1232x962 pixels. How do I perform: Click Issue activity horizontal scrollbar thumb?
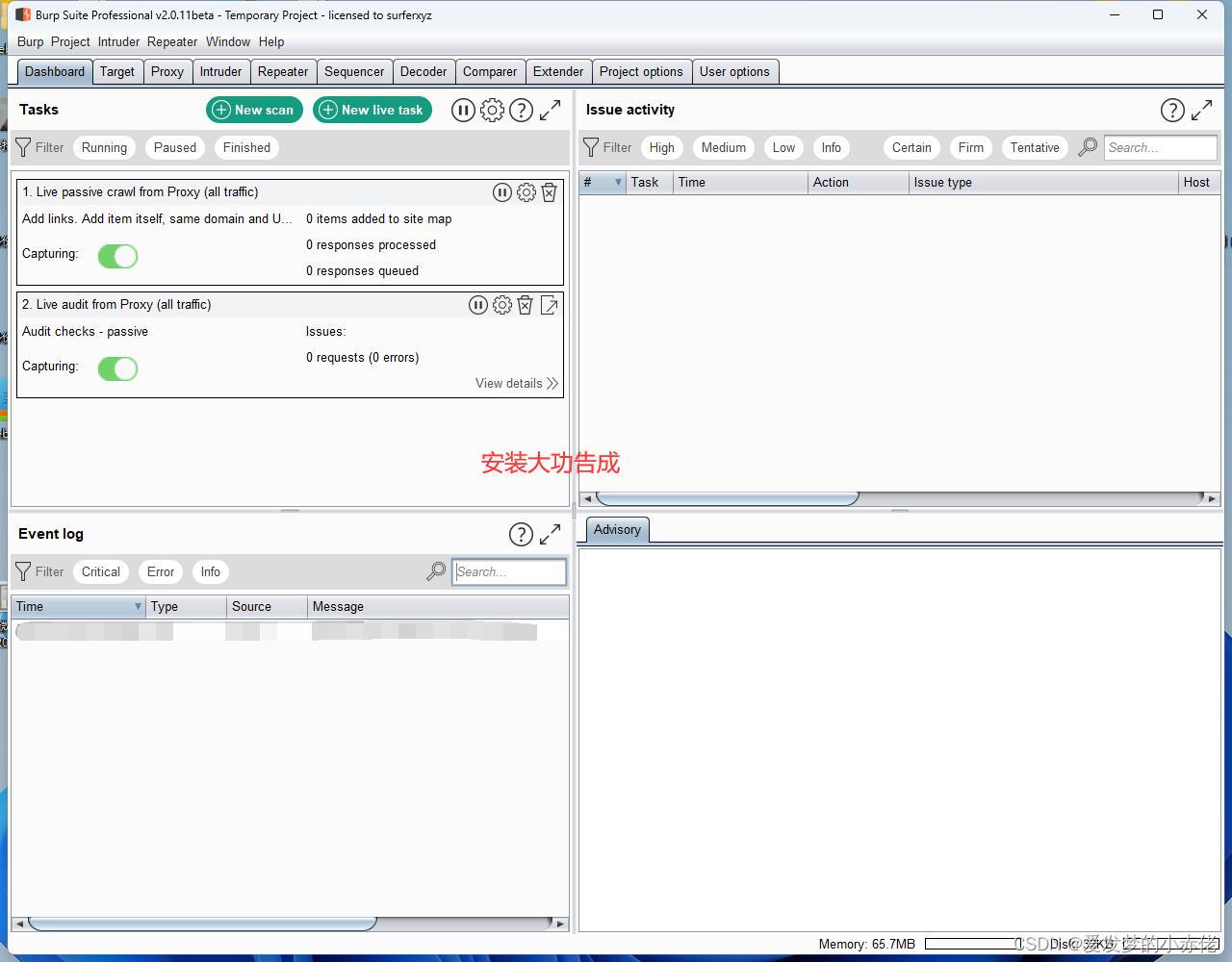pos(727,498)
